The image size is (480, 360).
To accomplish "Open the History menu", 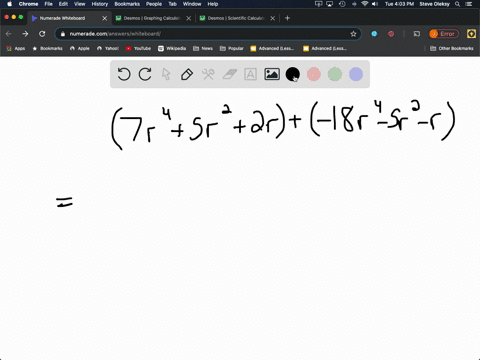I will coord(100,4).
